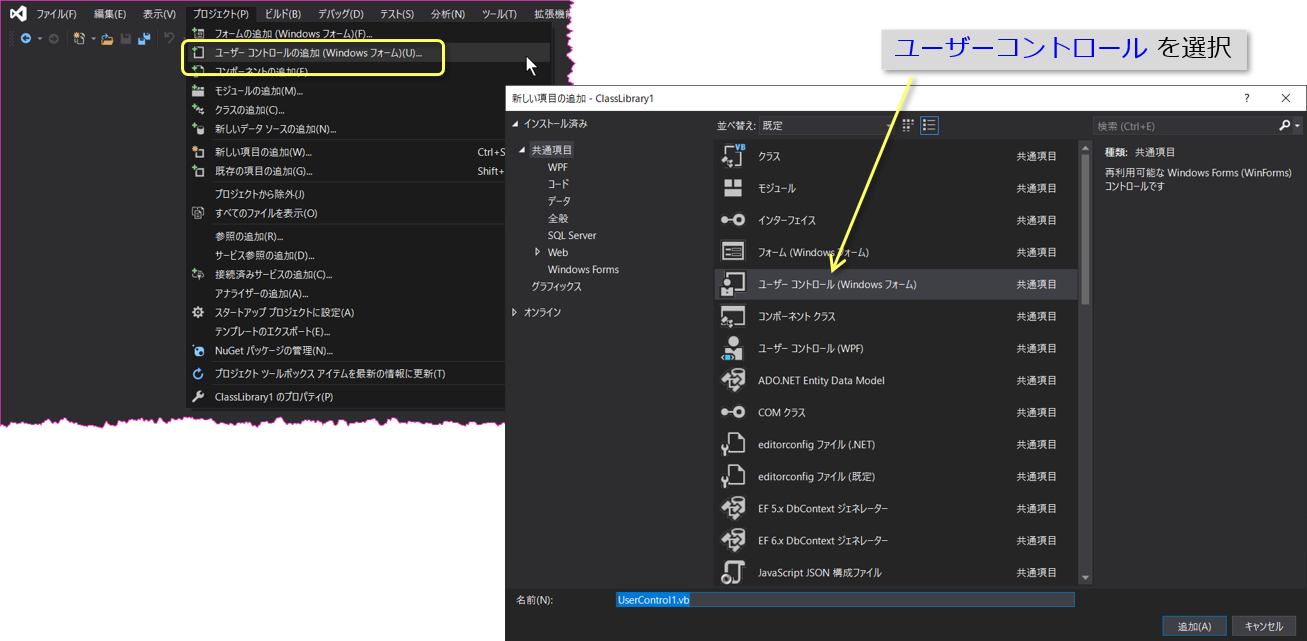This screenshot has height=641, width=1307.
Task: Select the クラス template icon
Action: 733,156
